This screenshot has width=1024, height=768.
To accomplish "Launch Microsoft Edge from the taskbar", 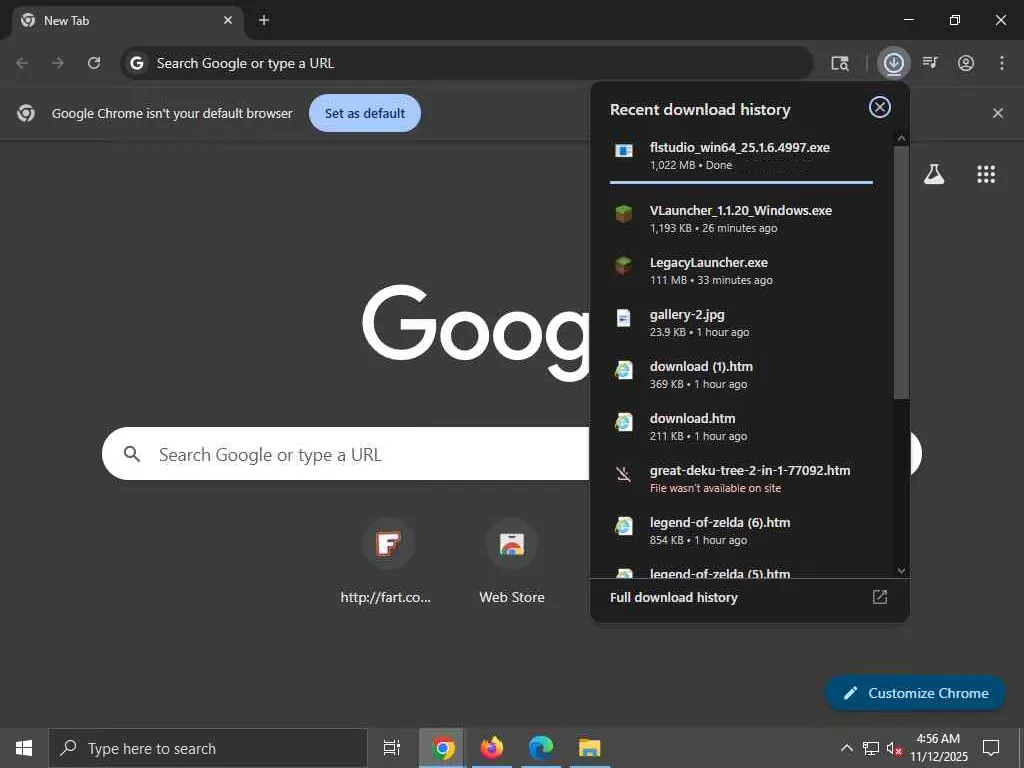I will (541, 748).
